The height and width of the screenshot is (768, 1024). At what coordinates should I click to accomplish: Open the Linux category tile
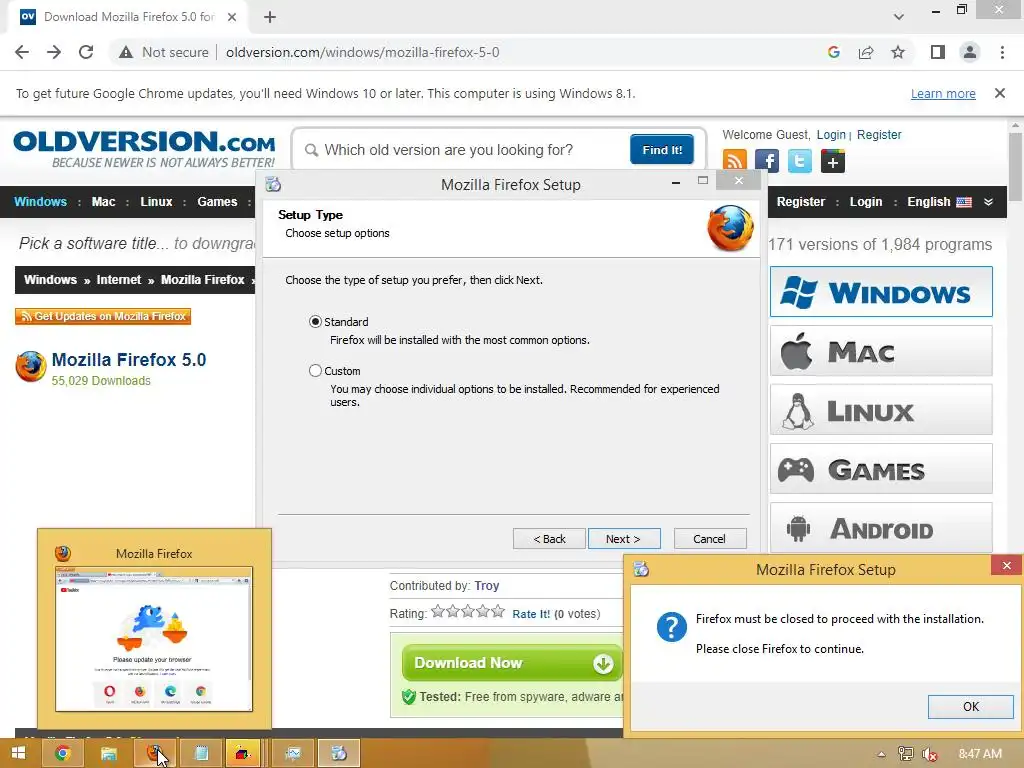[x=881, y=410]
